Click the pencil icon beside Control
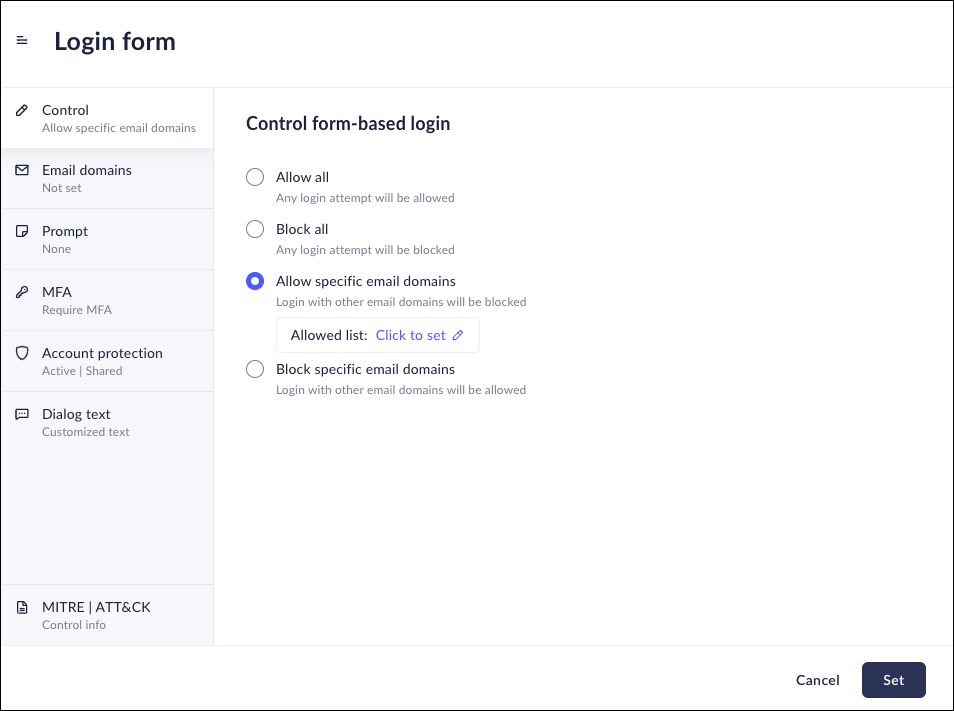 pos(22,110)
